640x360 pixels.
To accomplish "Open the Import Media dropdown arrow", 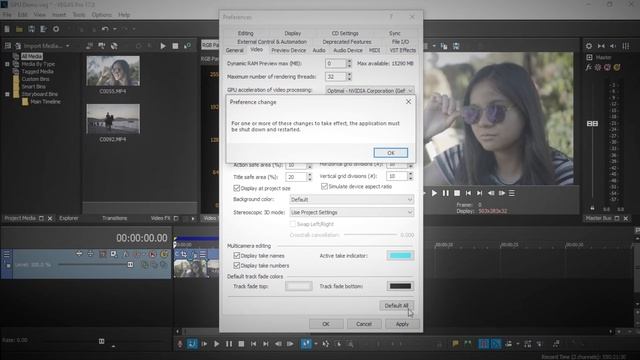I will click(x=68, y=46).
